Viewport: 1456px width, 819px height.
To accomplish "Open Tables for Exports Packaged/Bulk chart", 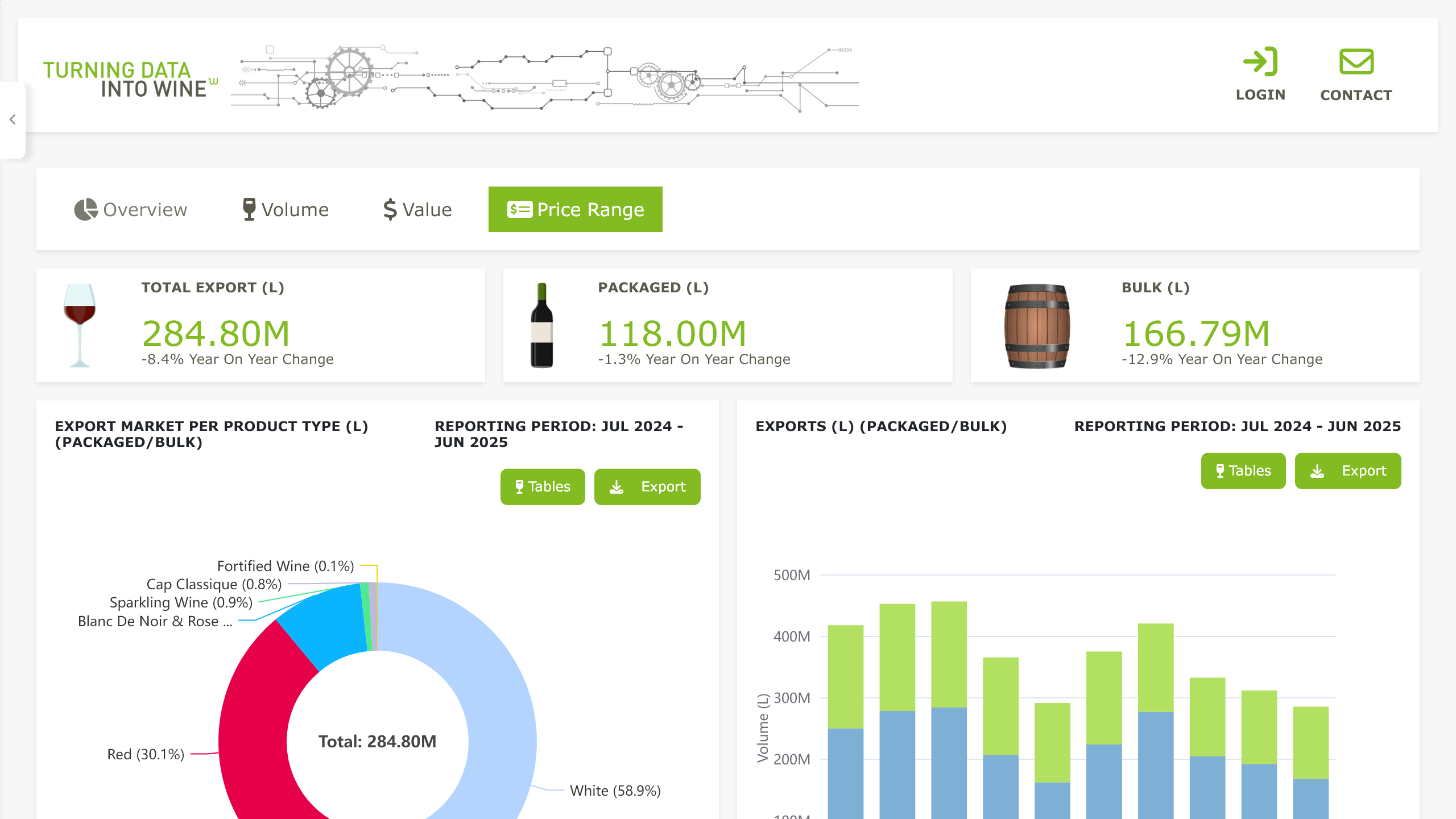I will 1243,471.
